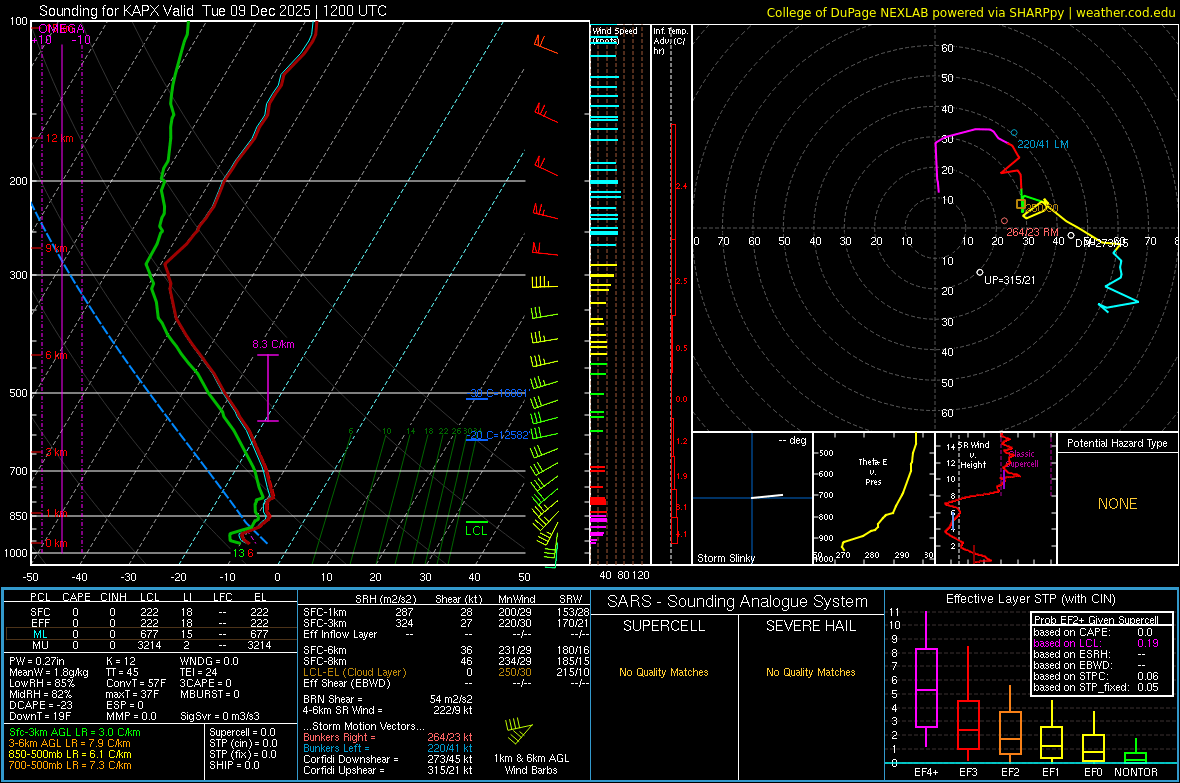
Task: Click the 220/41 LM hodograph label
Action: click(x=1042, y=144)
